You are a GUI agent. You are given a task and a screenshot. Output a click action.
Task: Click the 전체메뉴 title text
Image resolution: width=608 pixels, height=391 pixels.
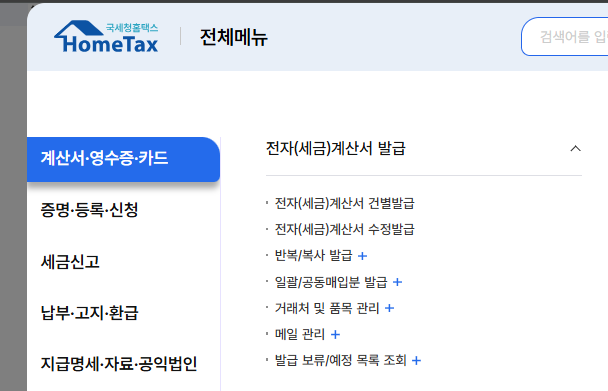(x=233, y=37)
